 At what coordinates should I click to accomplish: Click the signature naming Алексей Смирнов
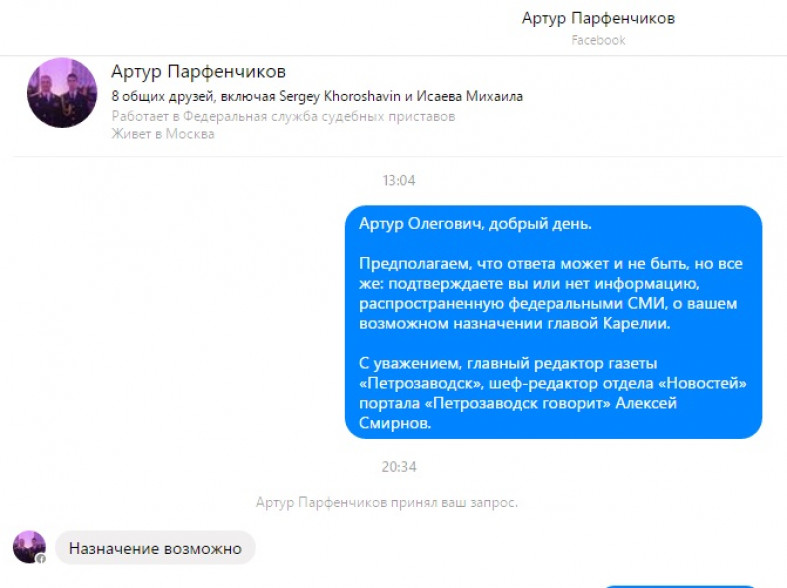point(552,393)
